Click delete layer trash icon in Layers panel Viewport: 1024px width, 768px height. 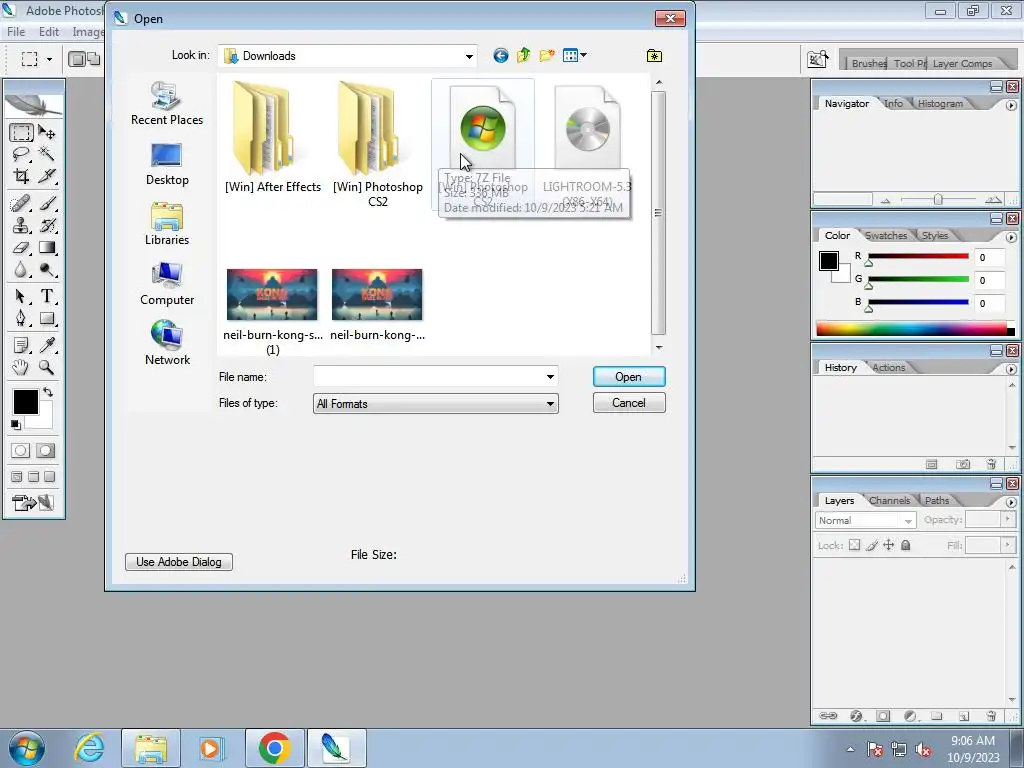tap(991, 716)
